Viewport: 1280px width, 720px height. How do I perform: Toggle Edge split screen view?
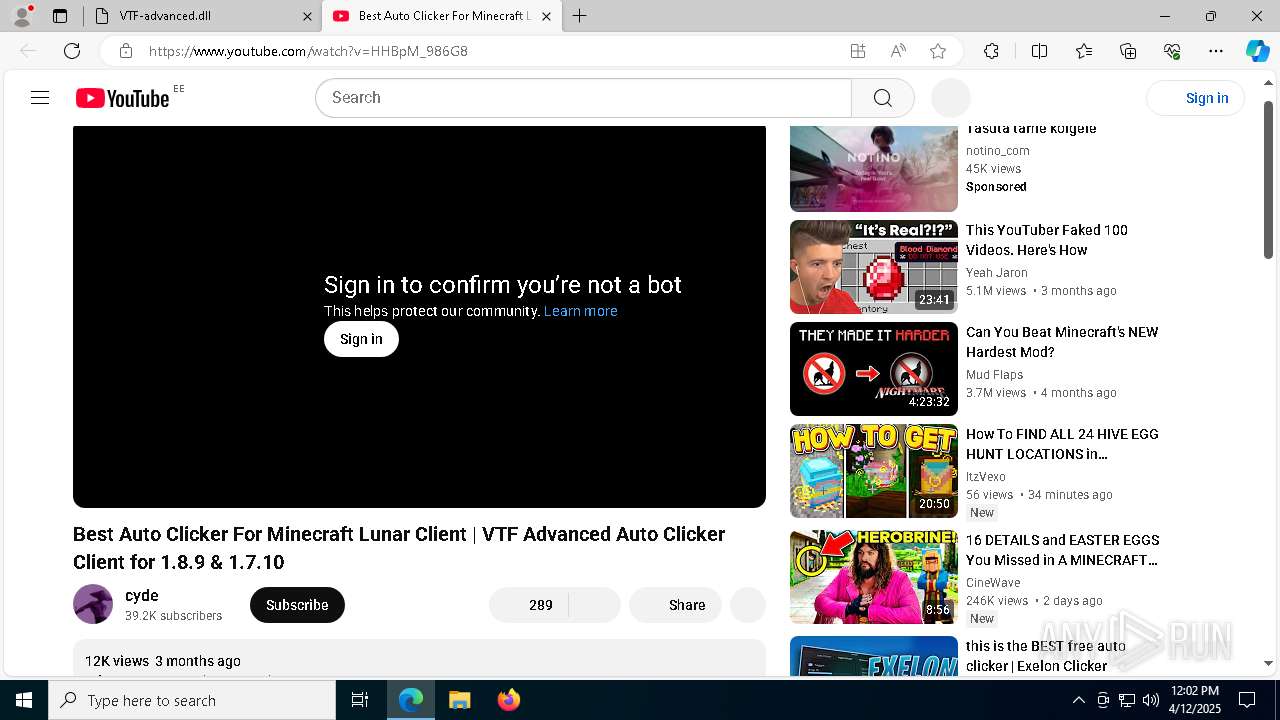(x=1039, y=51)
